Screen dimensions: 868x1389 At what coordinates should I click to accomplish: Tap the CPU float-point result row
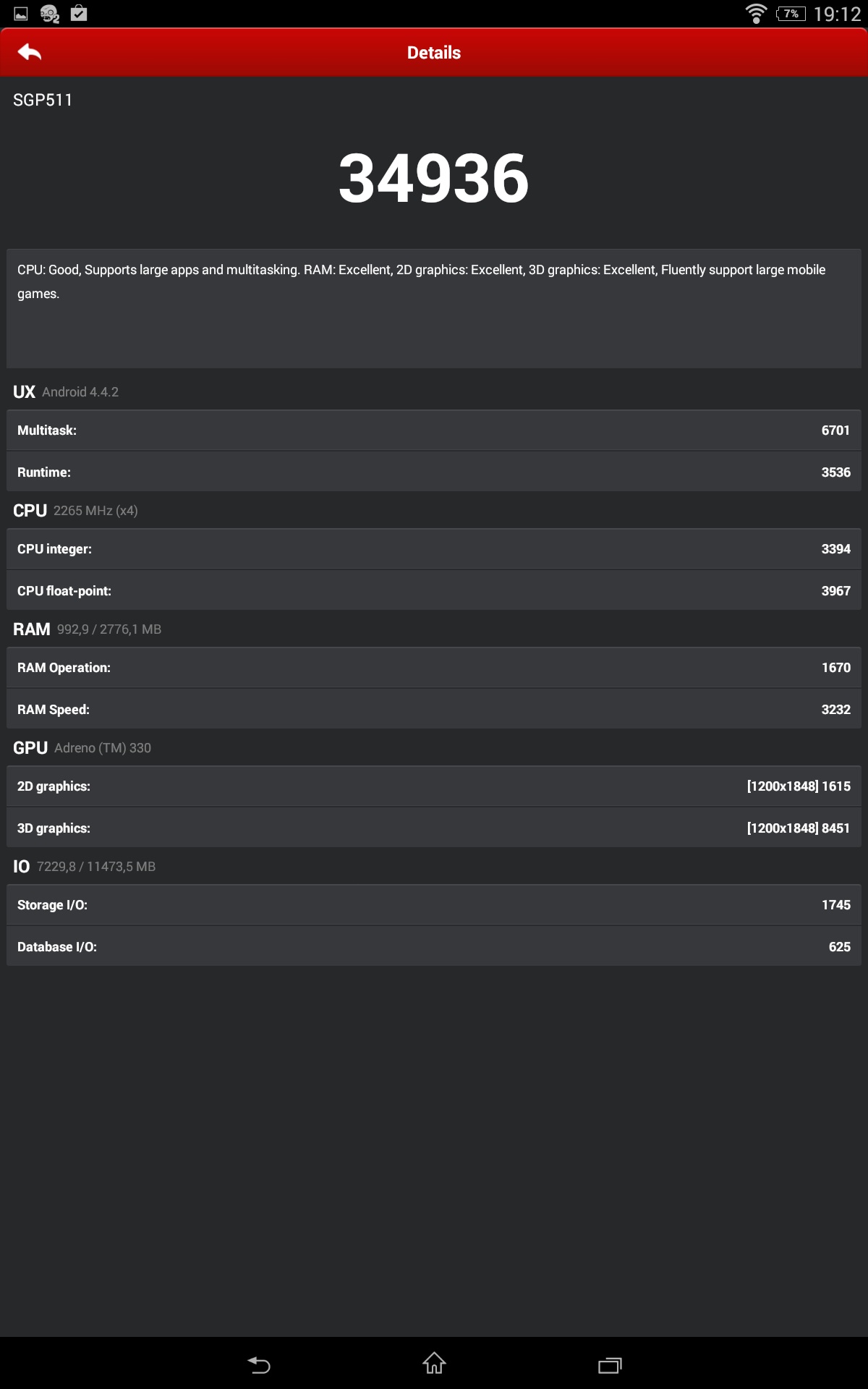pyautogui.click(x=434, y=591)
